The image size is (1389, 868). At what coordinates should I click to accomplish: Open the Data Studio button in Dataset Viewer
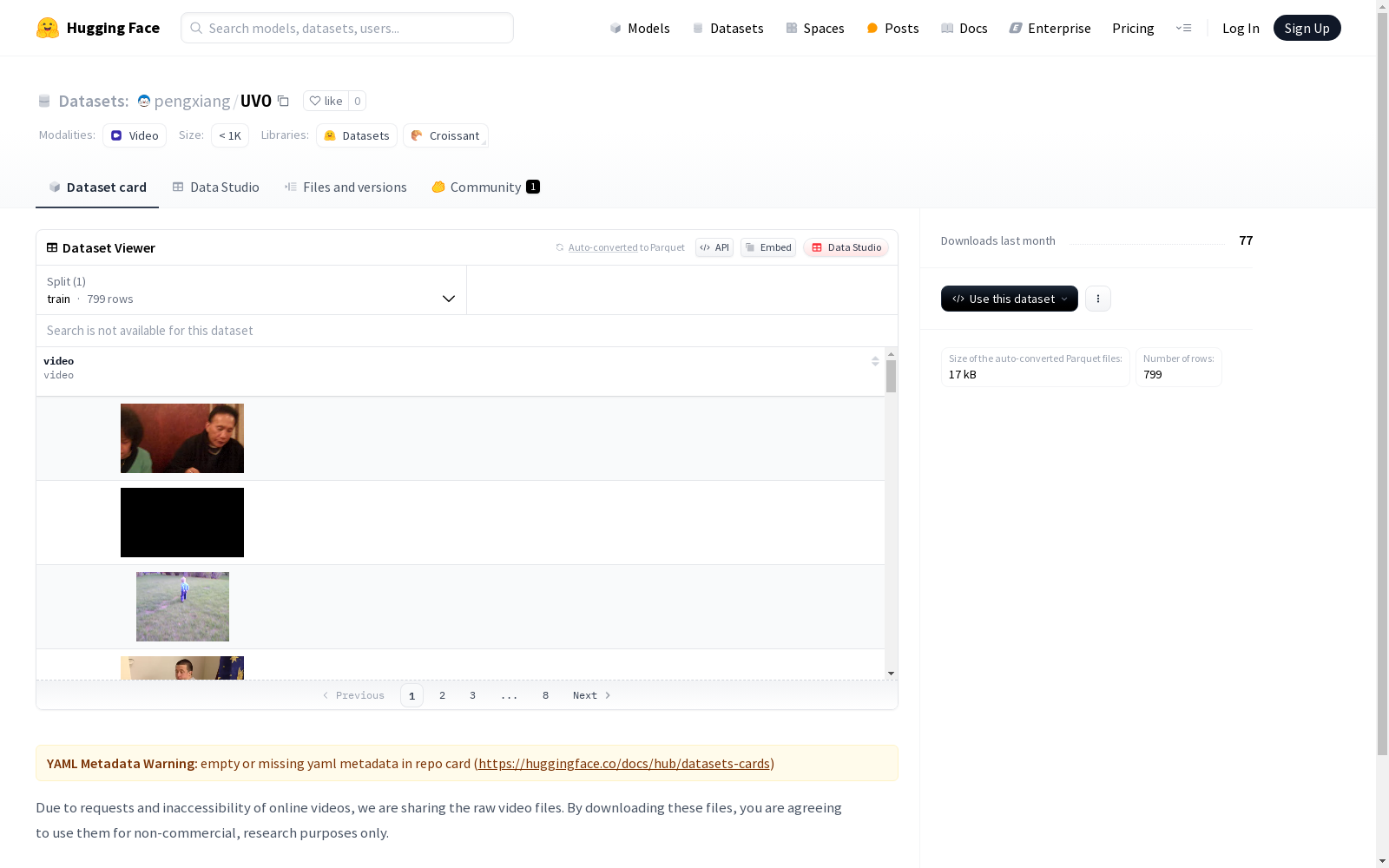pyautogui.click(x=846, y=247)
